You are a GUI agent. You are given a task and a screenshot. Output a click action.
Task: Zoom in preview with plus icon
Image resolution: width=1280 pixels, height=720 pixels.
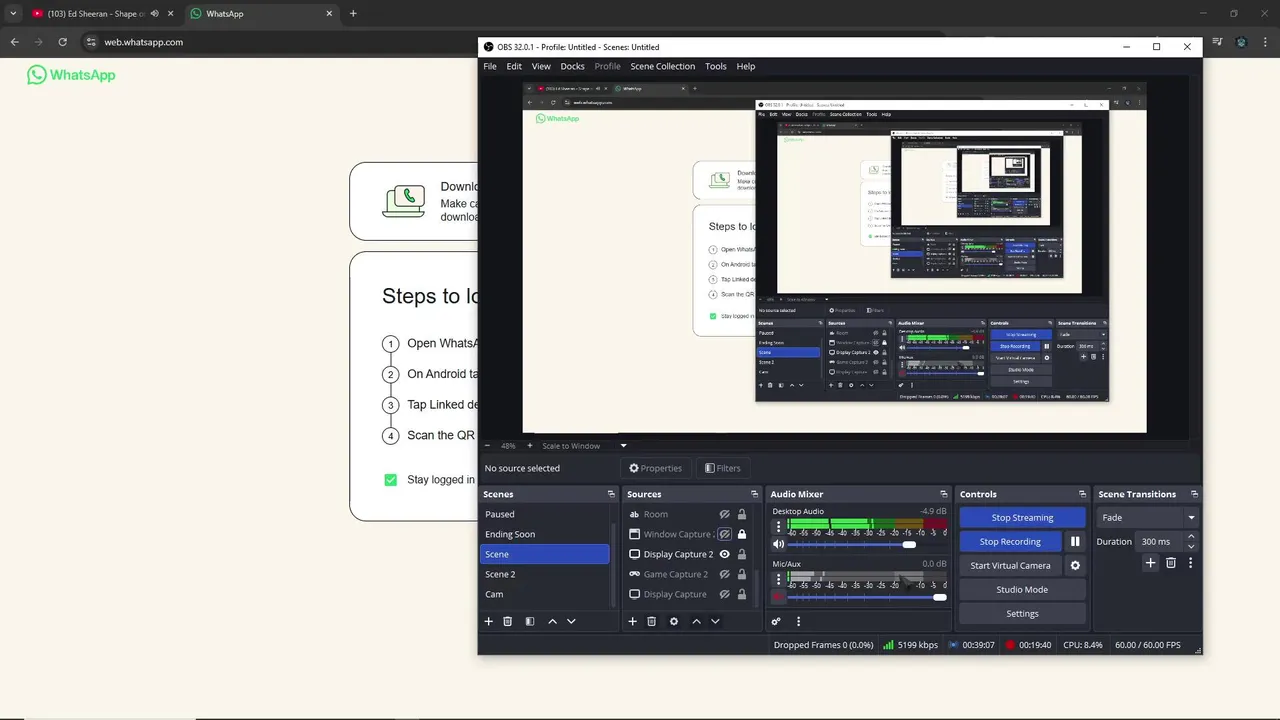(x=530, y=445)
